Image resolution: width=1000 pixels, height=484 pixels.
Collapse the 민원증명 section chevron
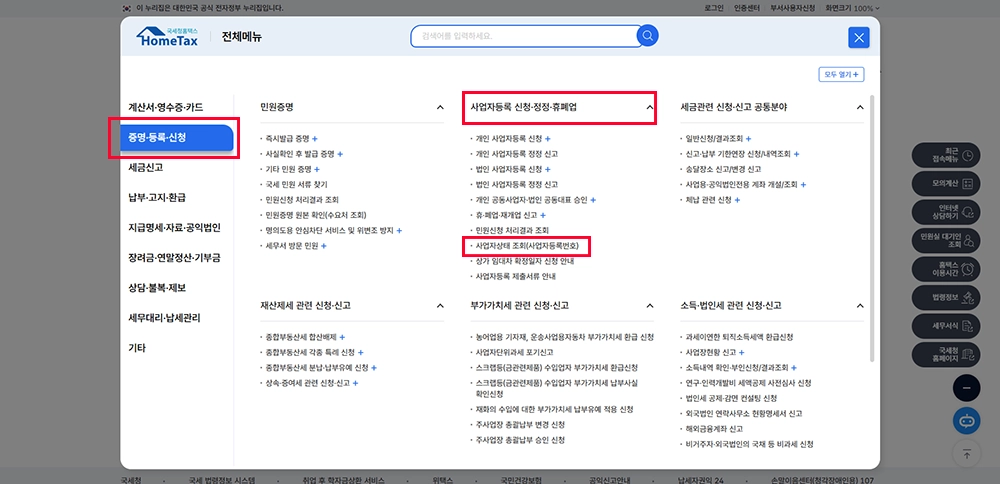(x=440, y=107)
